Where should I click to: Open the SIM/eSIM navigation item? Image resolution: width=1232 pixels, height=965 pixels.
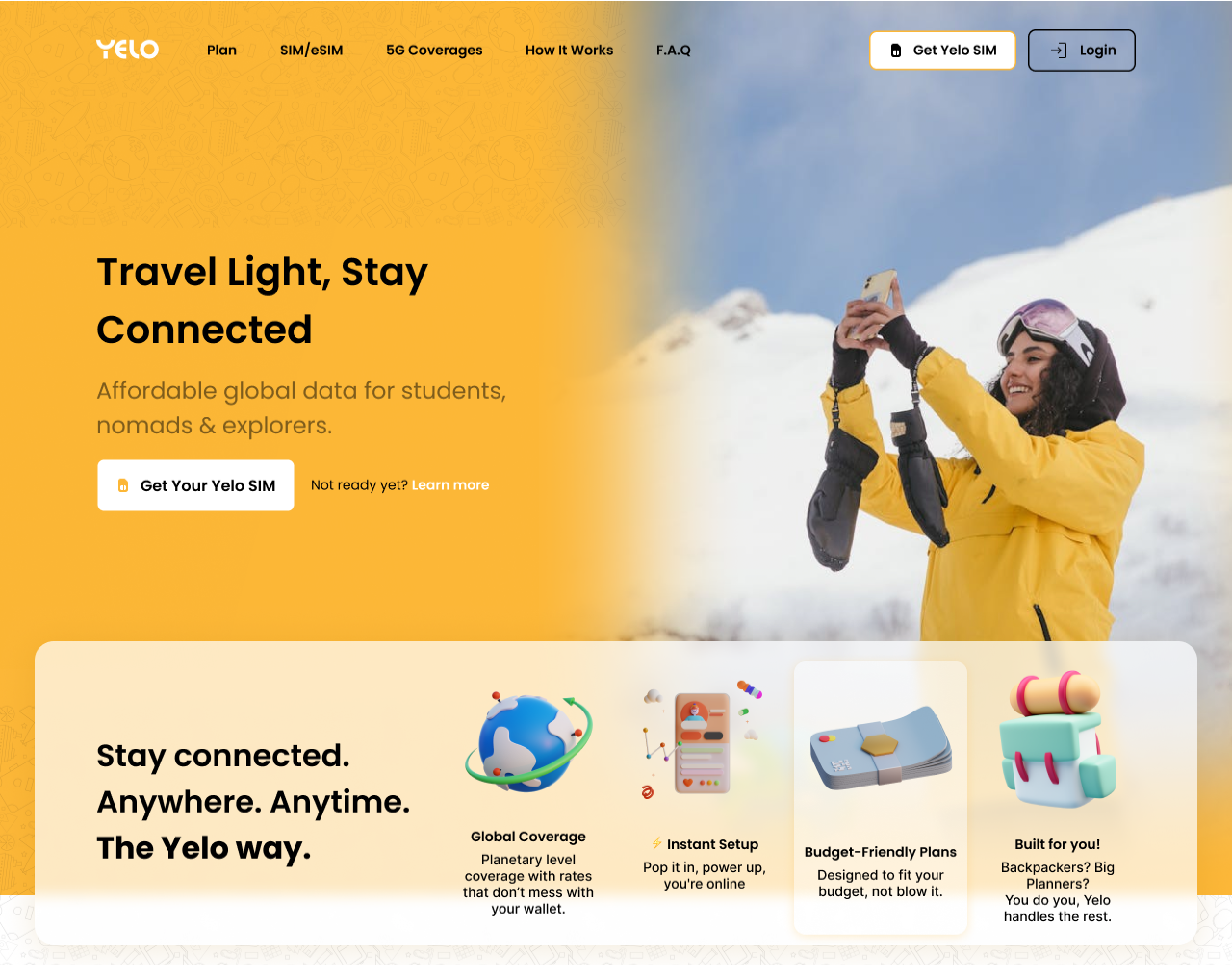pos(311,51)
